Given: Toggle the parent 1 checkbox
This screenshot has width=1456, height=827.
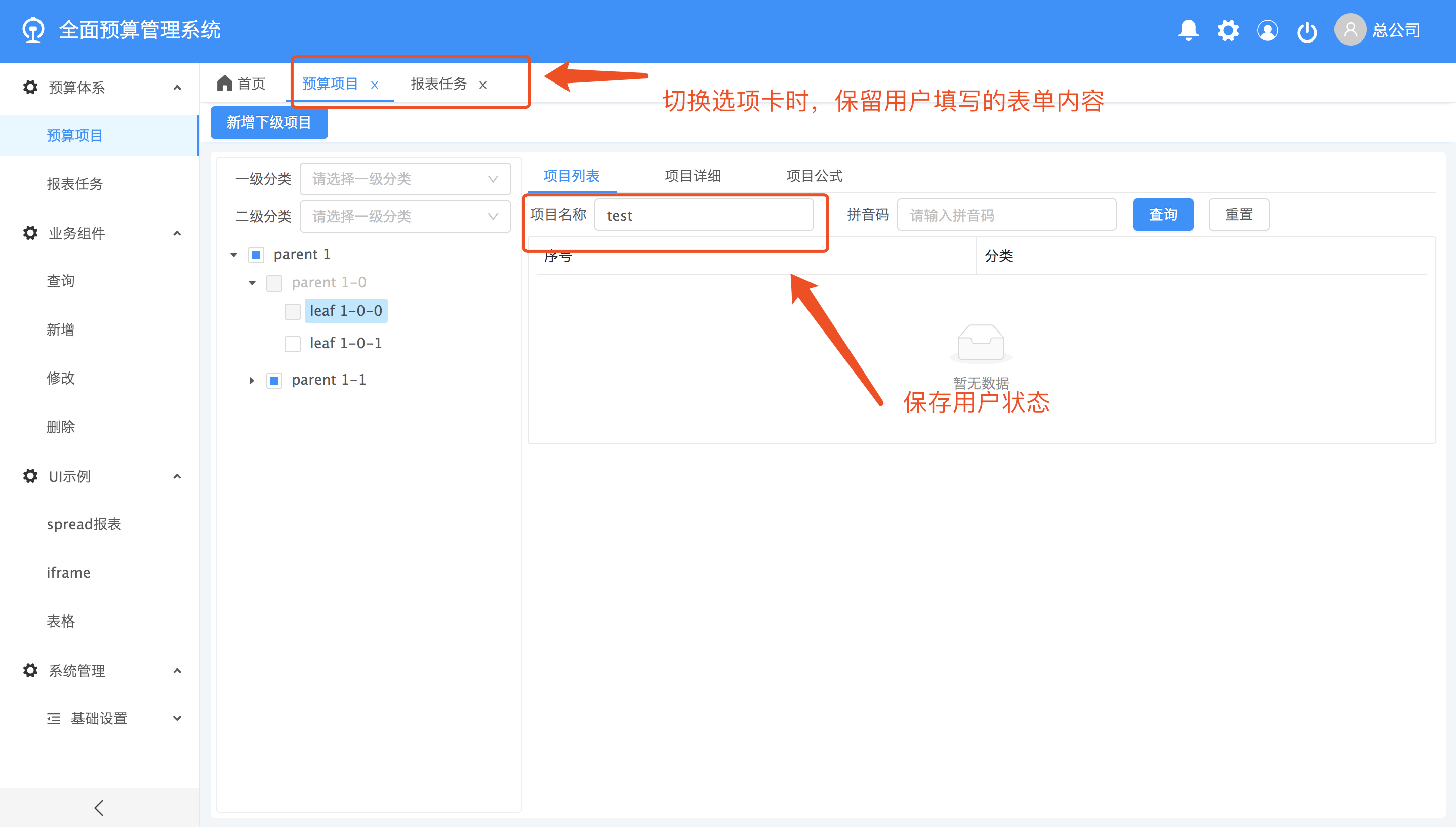Looking at the screenshot, I should pos(256,255).
